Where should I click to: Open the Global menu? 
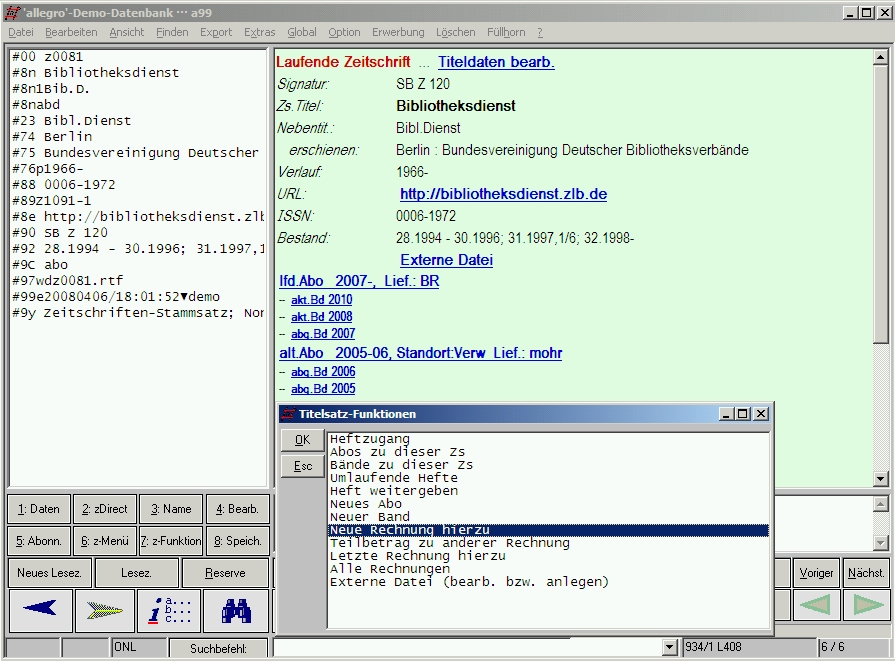(x=302, y=33)
